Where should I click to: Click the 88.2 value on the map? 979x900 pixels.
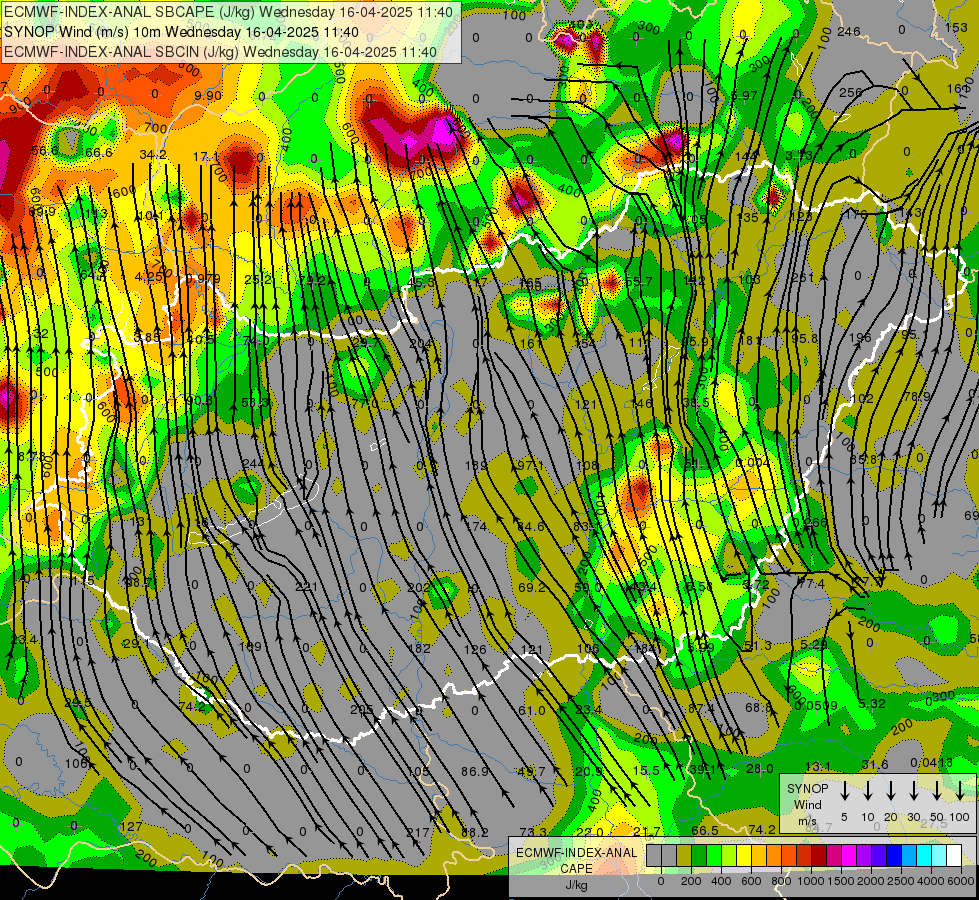coord(475,833)
